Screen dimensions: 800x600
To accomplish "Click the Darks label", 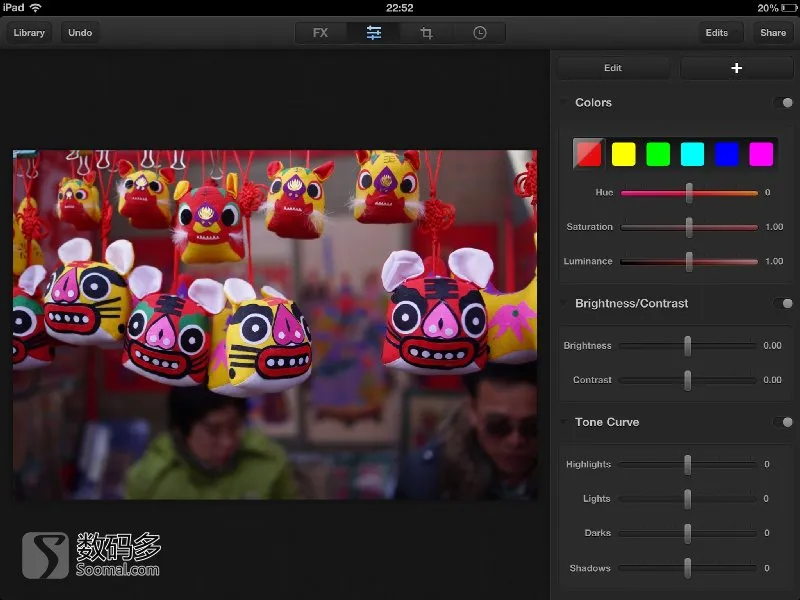I will (x=597, y=533).
